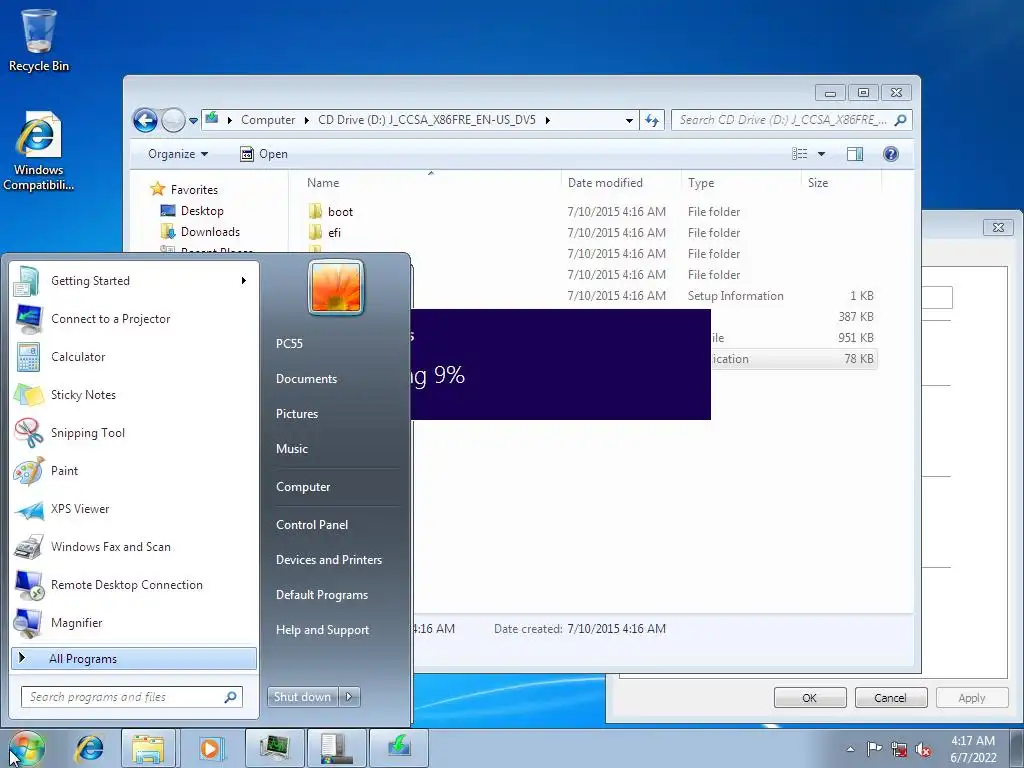This screenshot has width=1024, height=768.
Task: Click the Start orb button
Action: click(27, 748)
